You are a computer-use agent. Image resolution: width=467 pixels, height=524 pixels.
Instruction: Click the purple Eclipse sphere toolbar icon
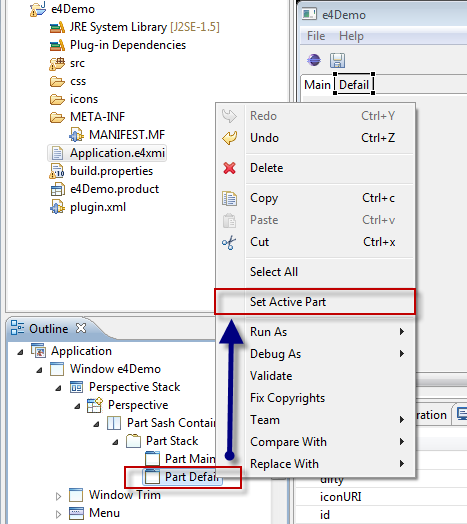[314, 60]
